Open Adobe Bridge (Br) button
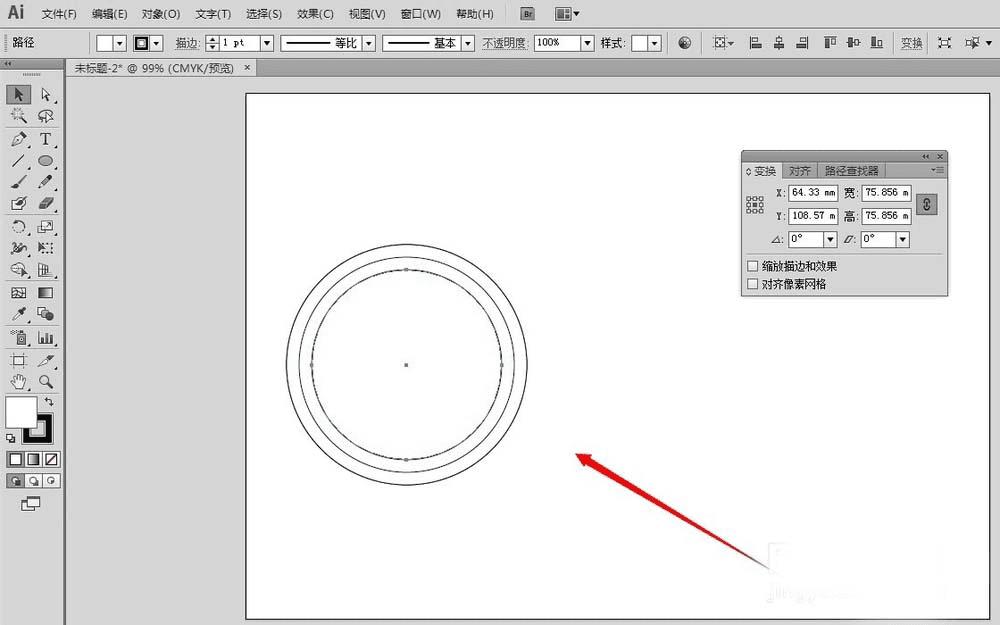Viewport: 1000px width, 625px height. [x=527, y=13]
